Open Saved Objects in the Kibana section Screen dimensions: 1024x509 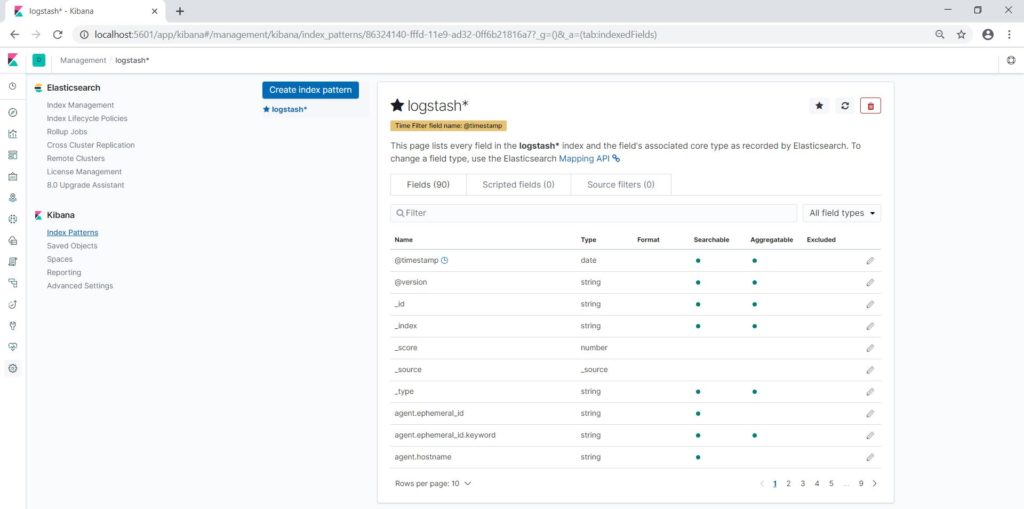coord(72,246)
